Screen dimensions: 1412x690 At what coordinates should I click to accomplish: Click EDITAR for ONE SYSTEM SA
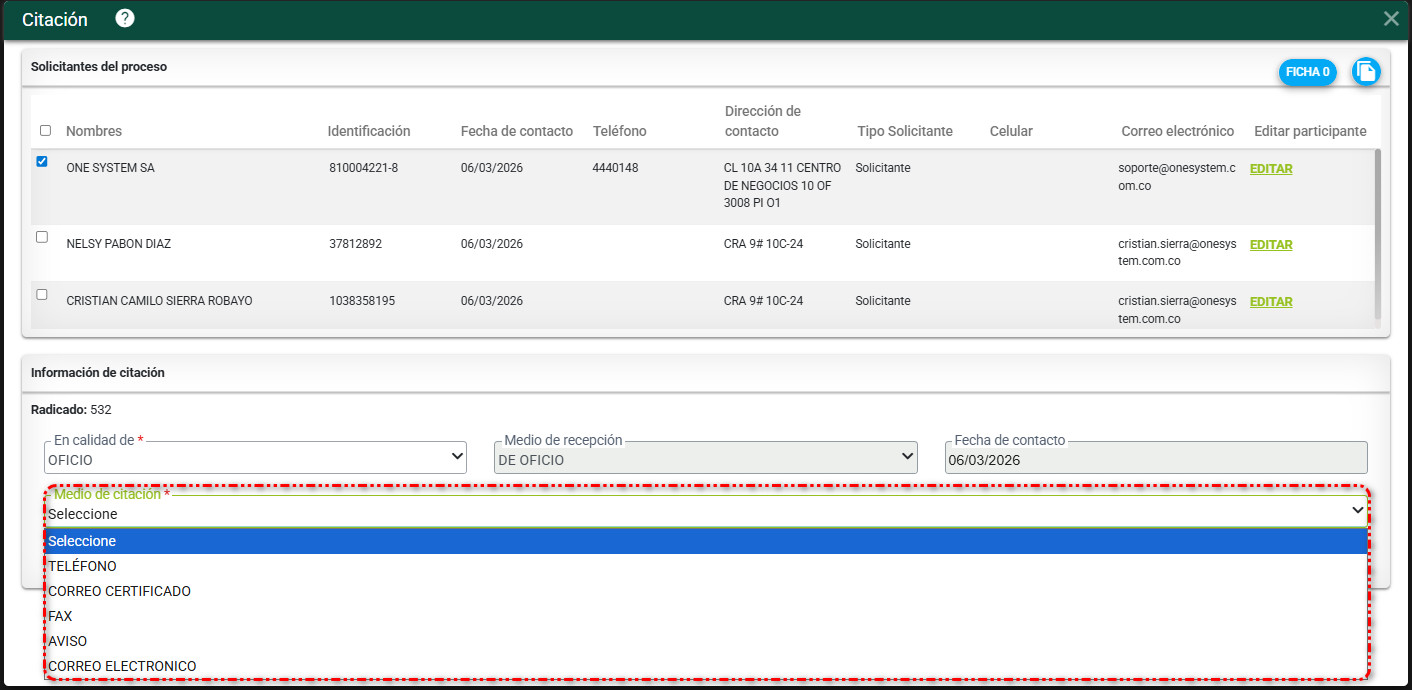[x=1271, y=169]
